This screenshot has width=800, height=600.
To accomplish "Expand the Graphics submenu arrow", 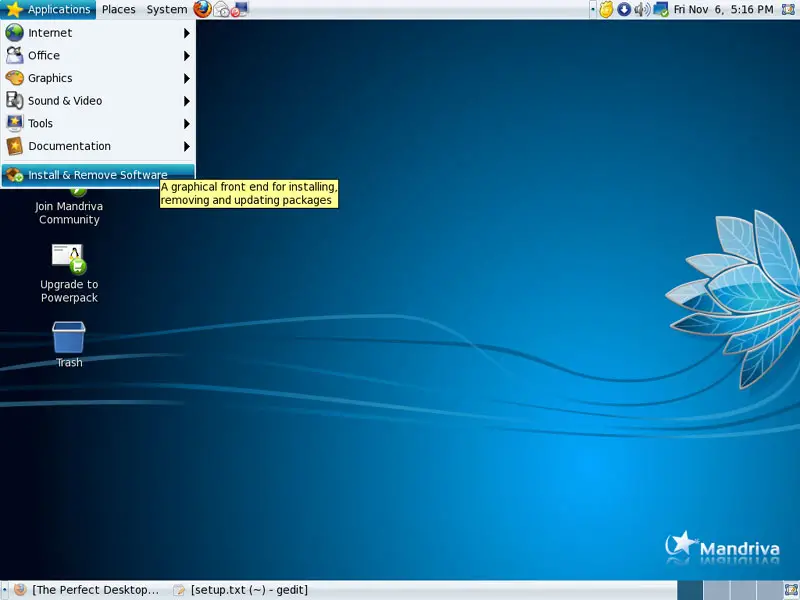I will pyautogui.click(x=187, y=79).
